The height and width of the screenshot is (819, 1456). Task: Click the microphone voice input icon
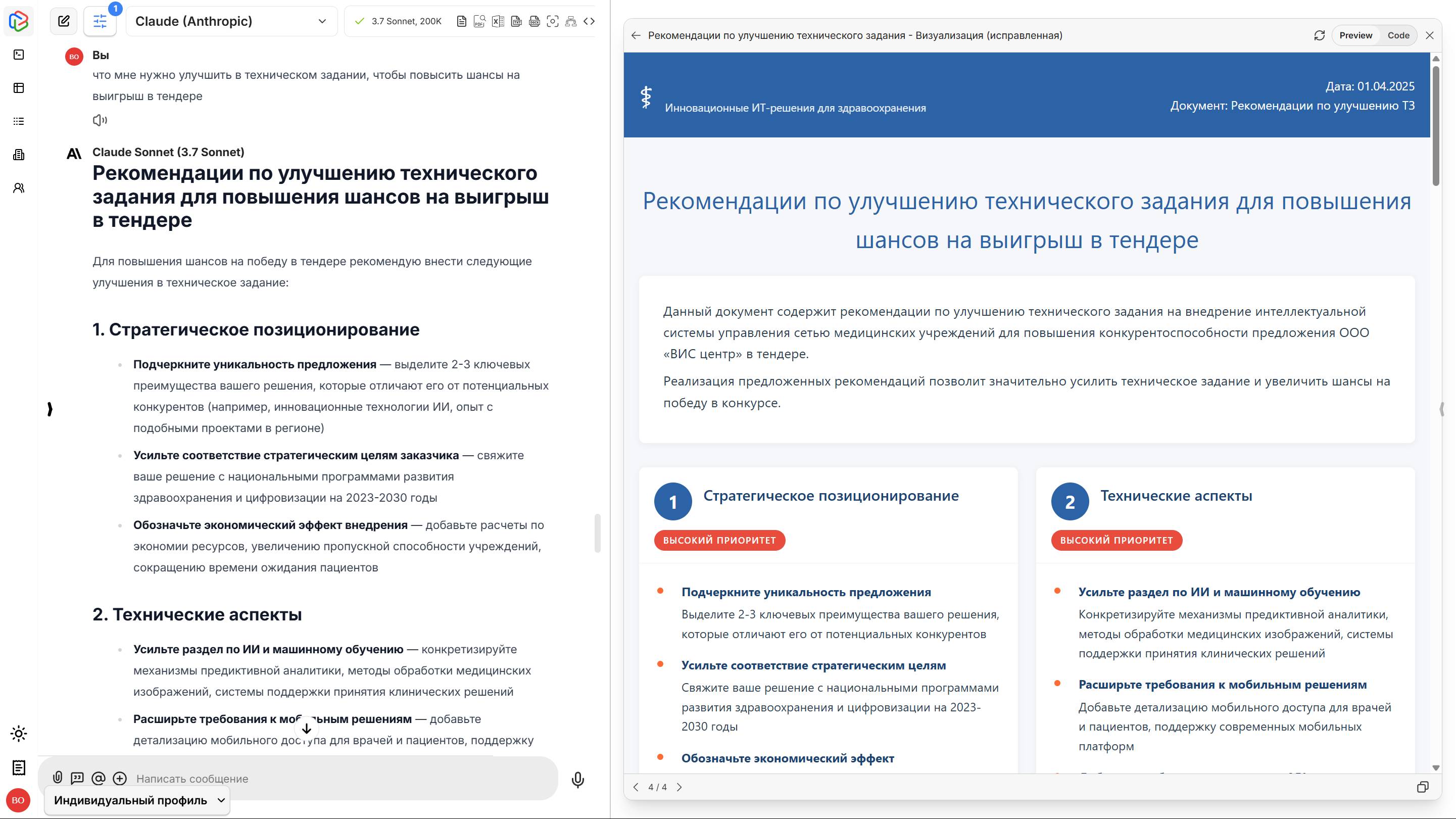[577, 780]
